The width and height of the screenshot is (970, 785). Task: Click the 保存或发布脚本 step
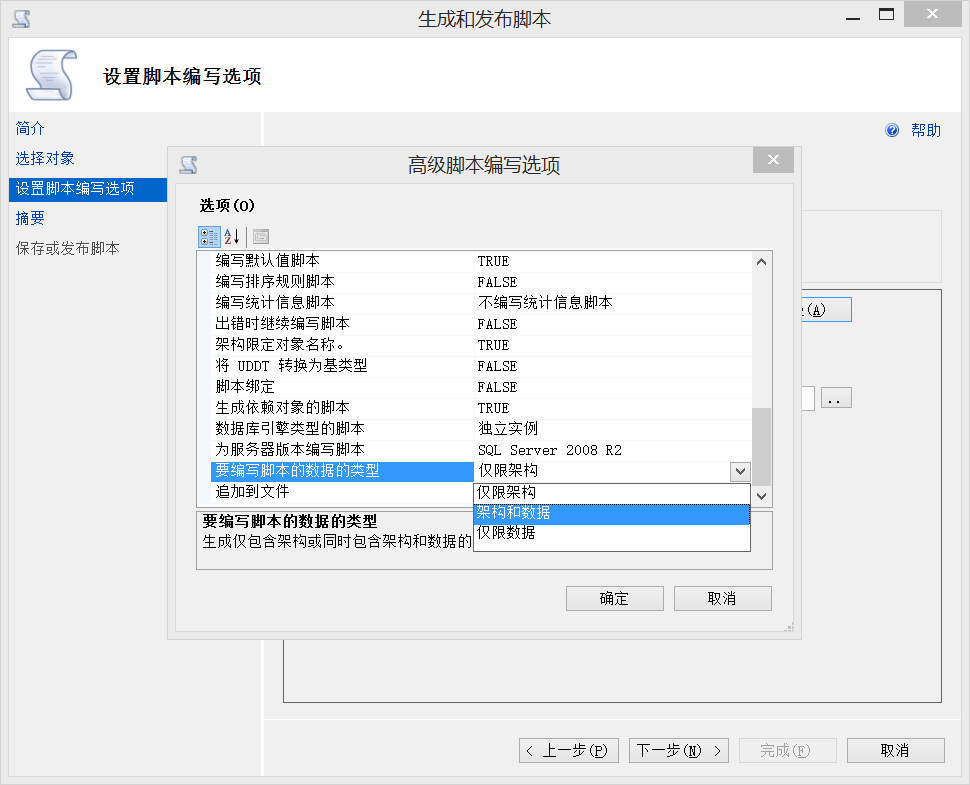[x=67, y=248]
